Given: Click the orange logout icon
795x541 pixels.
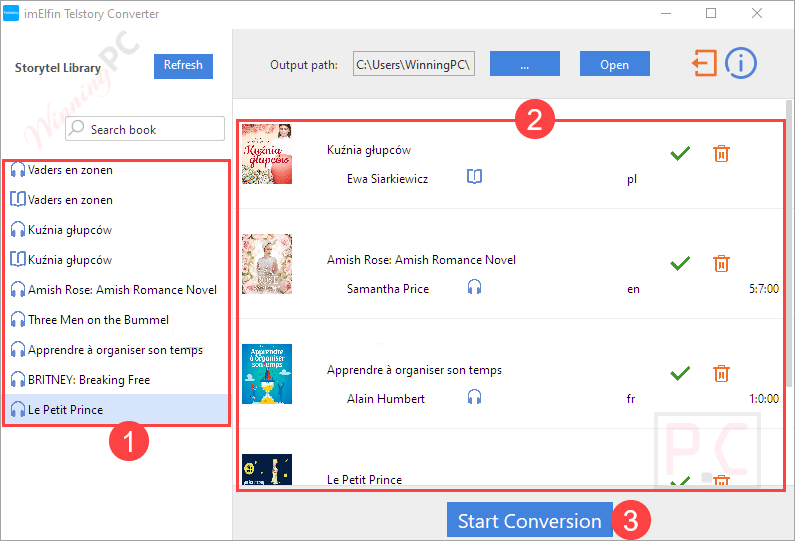Looking at the screenshot, I should click(704, 63).
